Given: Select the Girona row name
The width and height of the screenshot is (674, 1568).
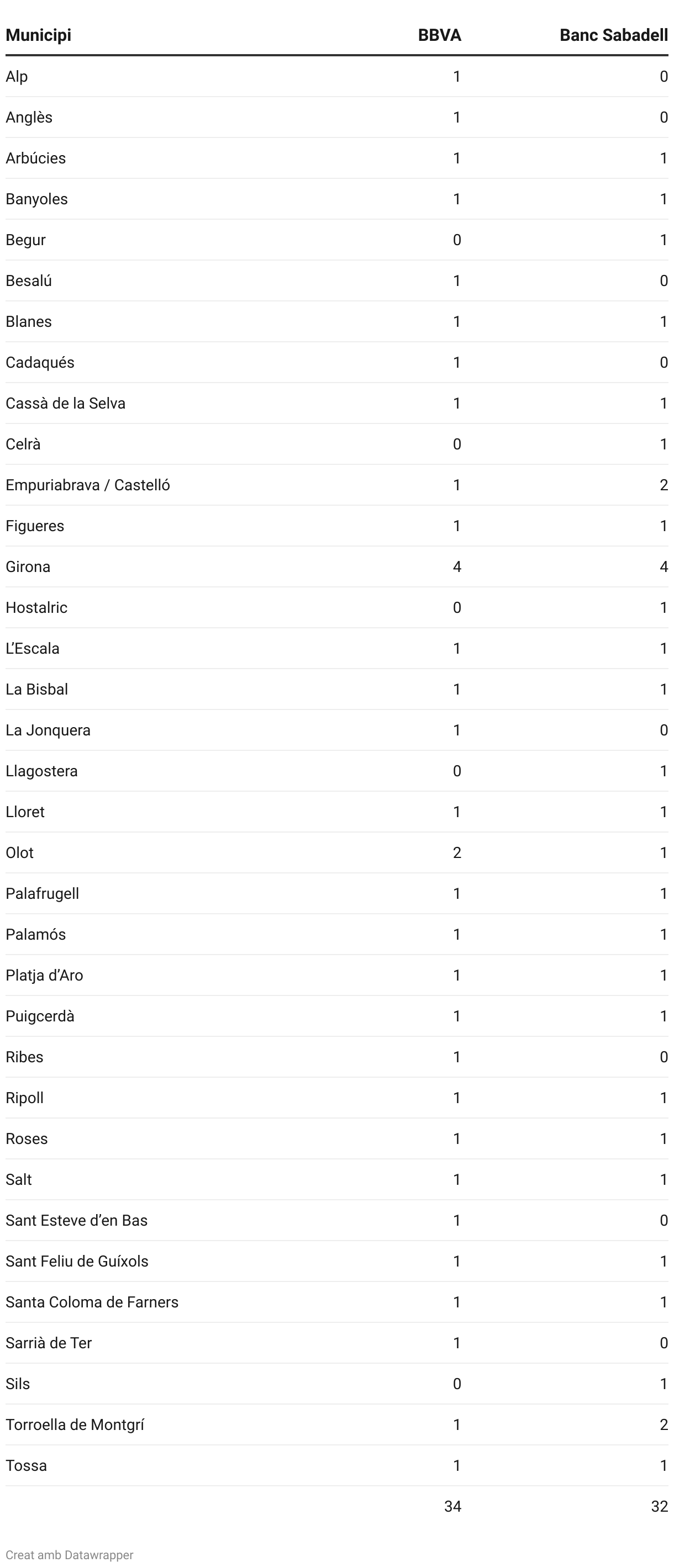Looking at the screenshot, I should (28, 566).
